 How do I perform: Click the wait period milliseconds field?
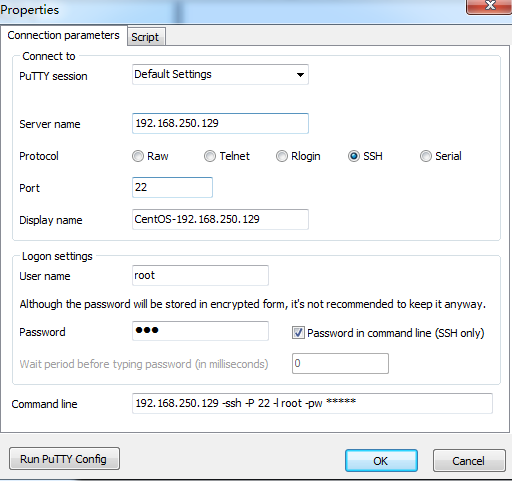coord(340,363)
